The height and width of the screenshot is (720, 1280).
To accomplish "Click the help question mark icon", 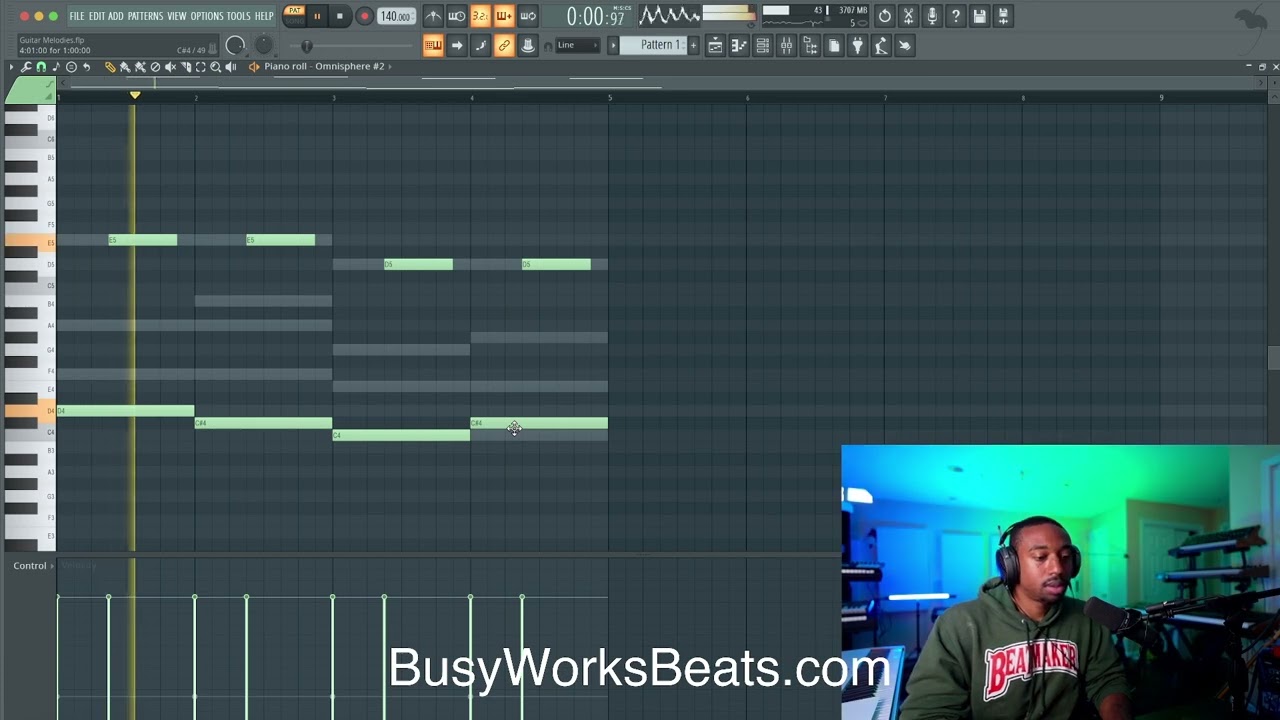I will (956, 16).
